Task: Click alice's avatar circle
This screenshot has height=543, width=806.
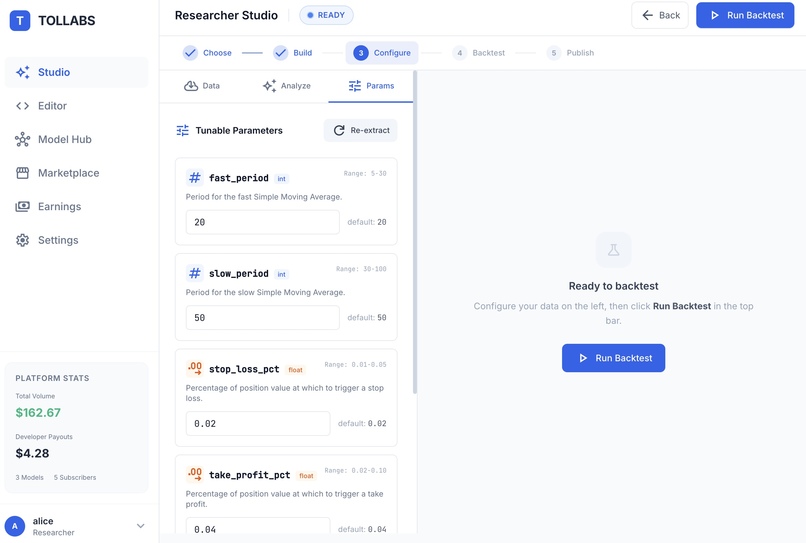Action: coord(15,526)
